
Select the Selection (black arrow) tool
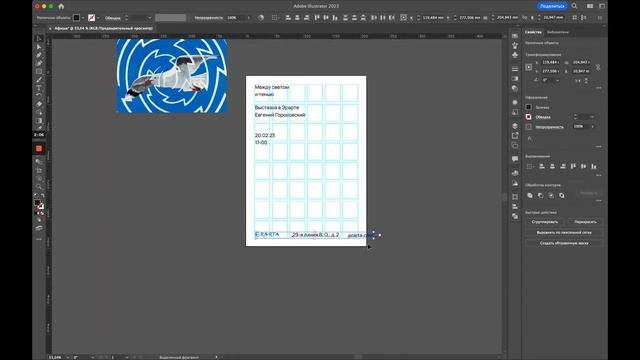[x=39, y=39]
